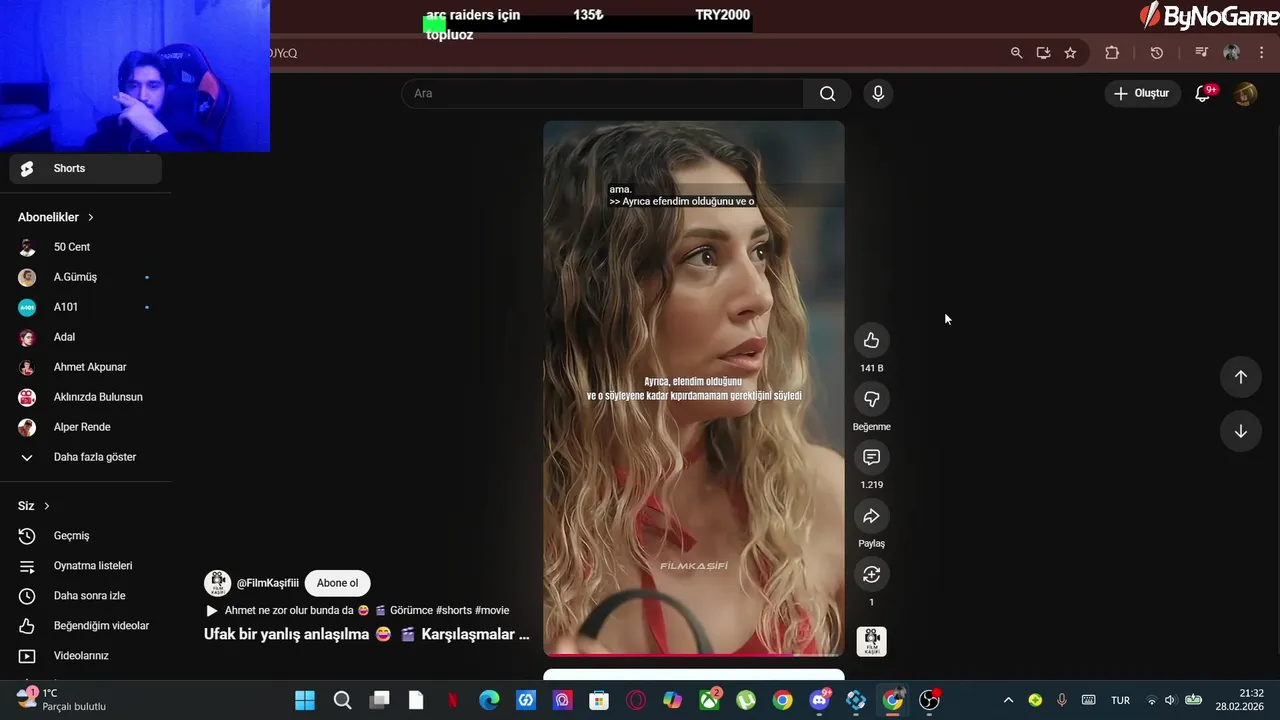Click install app icon in address bar
This screenshot has width=1280, height=720.
[1043, 53]
